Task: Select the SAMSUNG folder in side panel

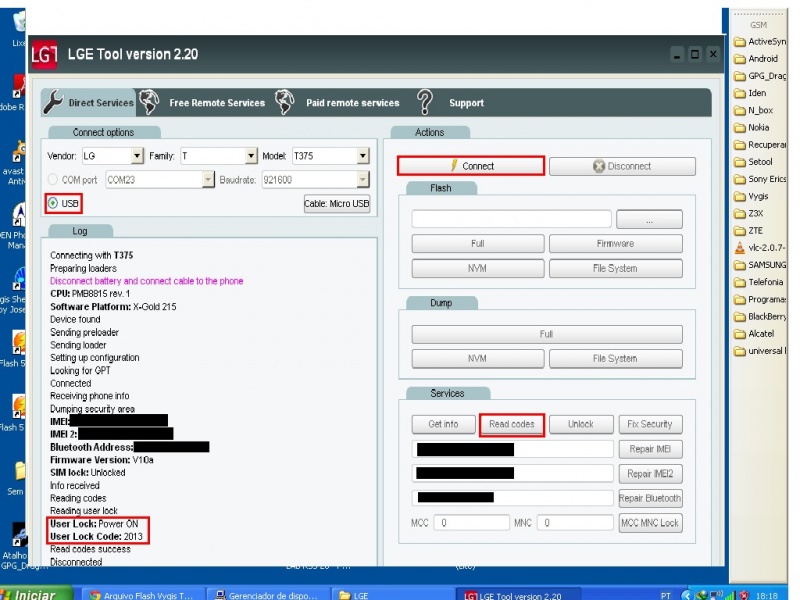Action: click(x=760, y=265)
